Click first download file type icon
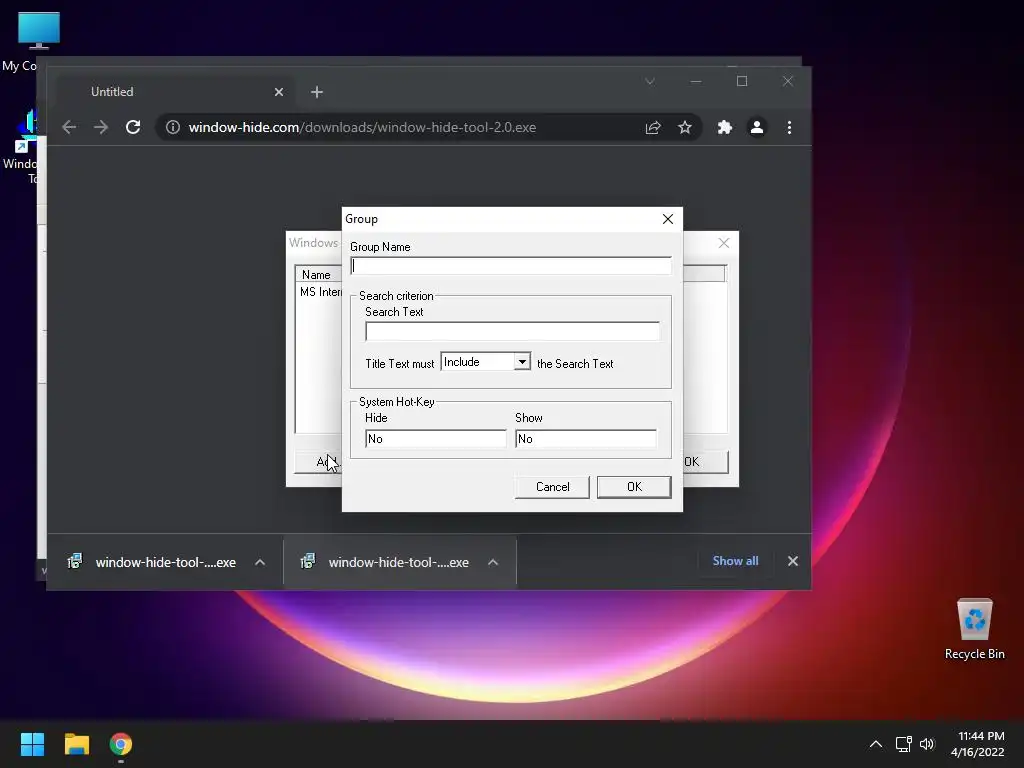This screenshot has height=768, width=1024. (x=75, y=561)
